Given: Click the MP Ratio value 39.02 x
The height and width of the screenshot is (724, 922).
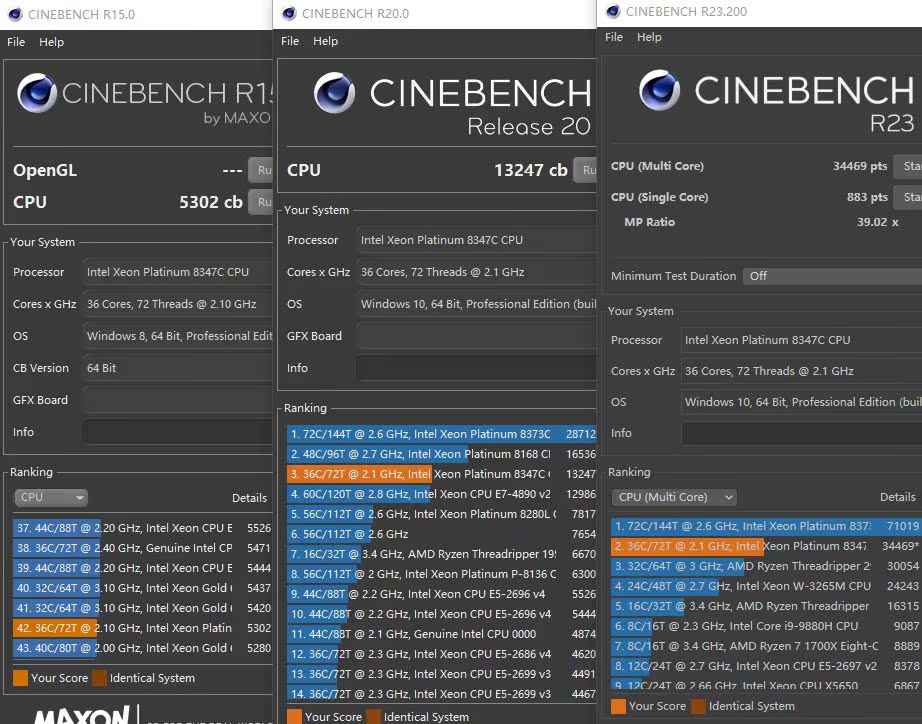Looking at the screenshot, I should pos(877,222).
